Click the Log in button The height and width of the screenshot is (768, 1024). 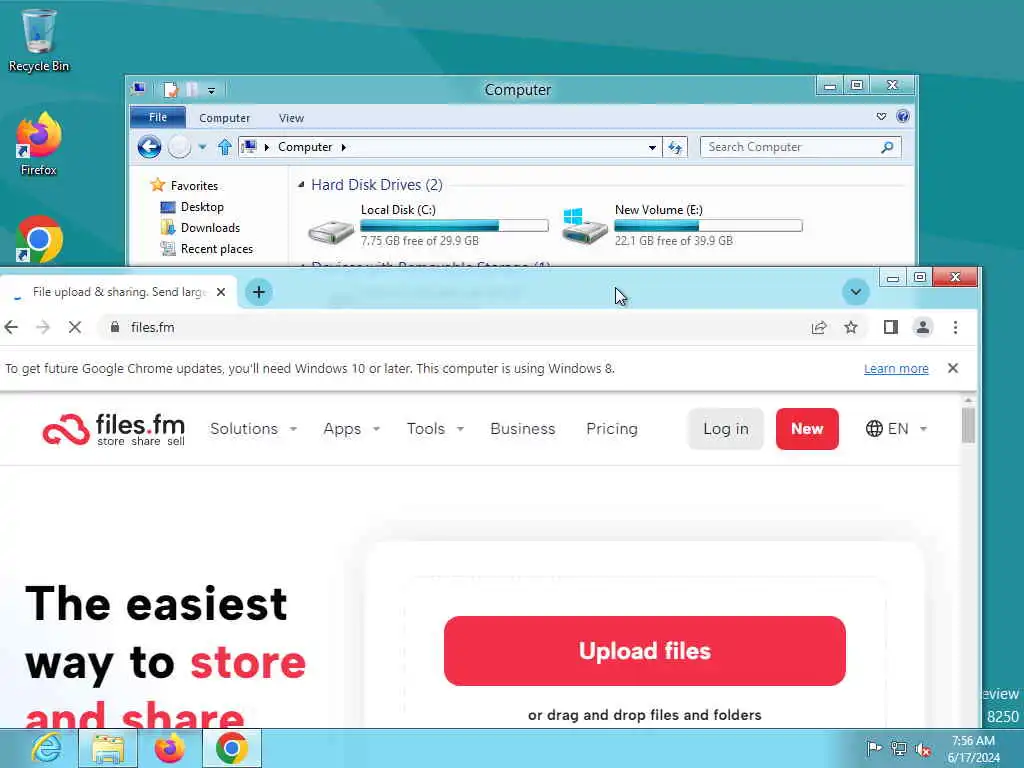point(726,429)
